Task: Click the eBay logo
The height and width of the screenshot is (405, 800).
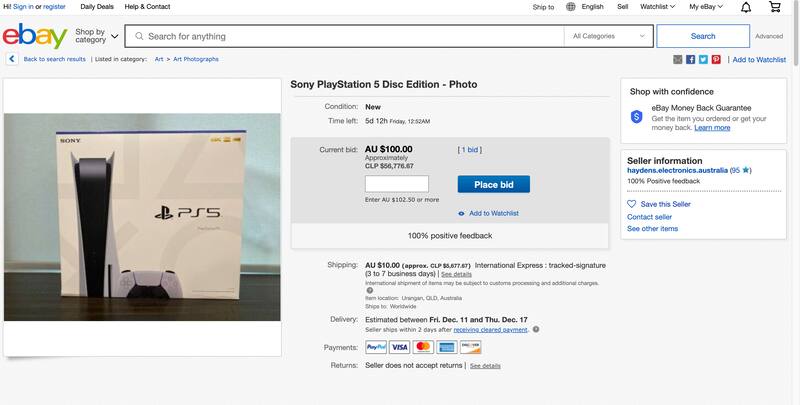Action: point(35,36)
